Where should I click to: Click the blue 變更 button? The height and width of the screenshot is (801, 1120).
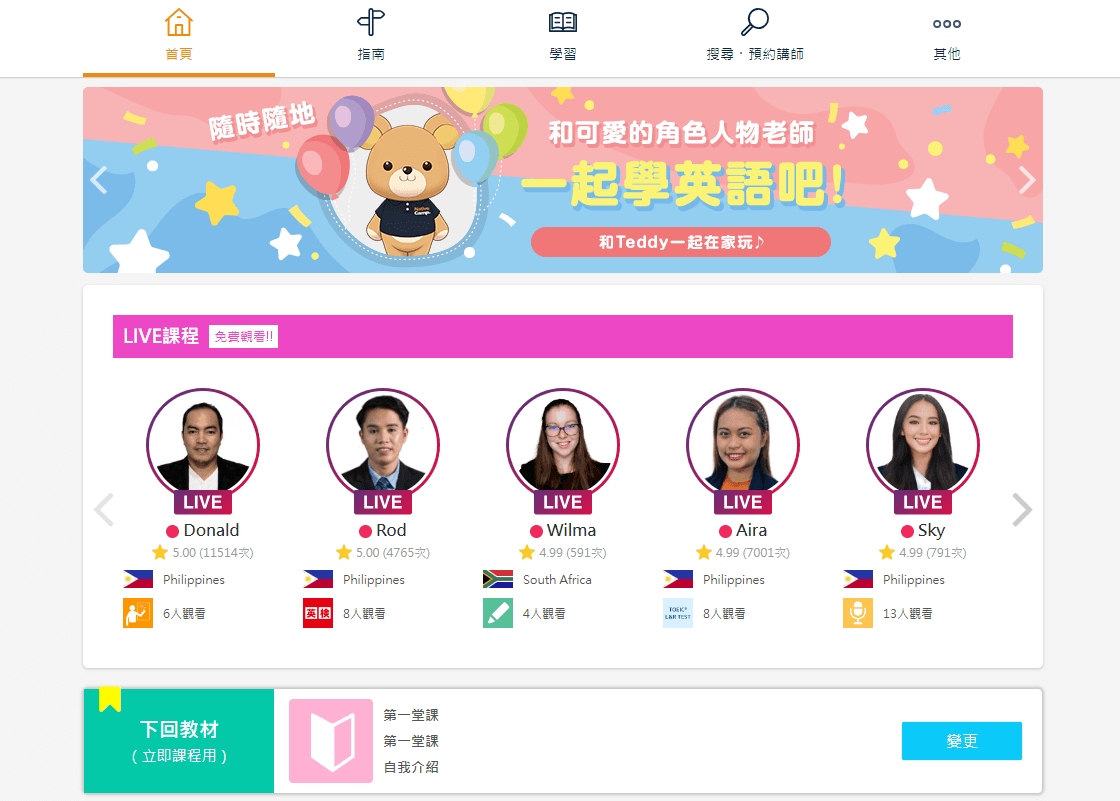pyautogui.click(x=961, y=741)
